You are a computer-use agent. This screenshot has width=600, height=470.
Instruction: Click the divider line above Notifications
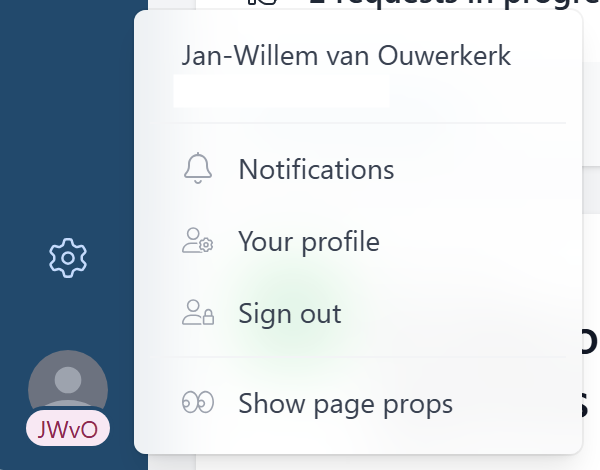point(368,124)
